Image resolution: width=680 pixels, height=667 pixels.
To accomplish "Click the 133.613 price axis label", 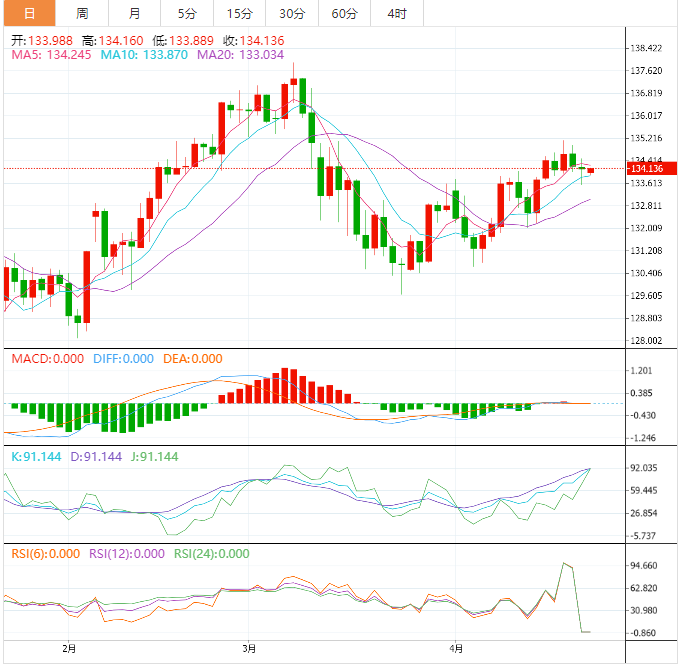I will point(646,183).
